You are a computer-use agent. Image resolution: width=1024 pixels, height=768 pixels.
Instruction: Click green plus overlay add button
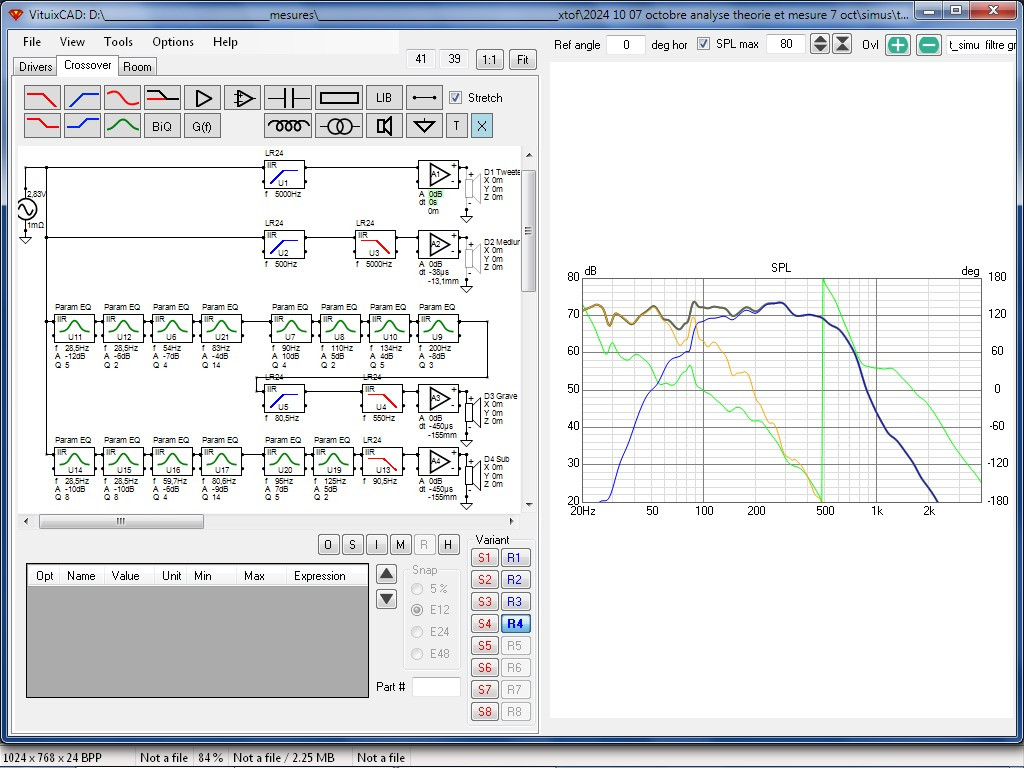pyautogui.click(x=898, y=45)
